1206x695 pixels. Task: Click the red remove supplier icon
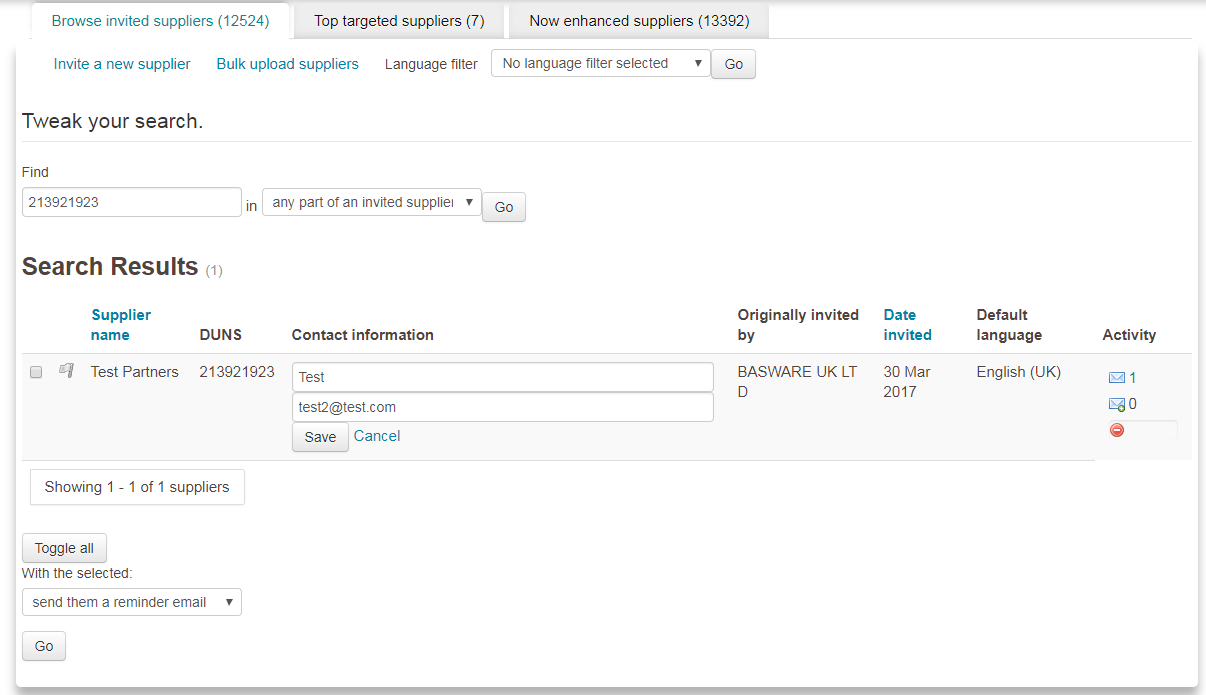pyautogui.click(x=1117, y=430)
